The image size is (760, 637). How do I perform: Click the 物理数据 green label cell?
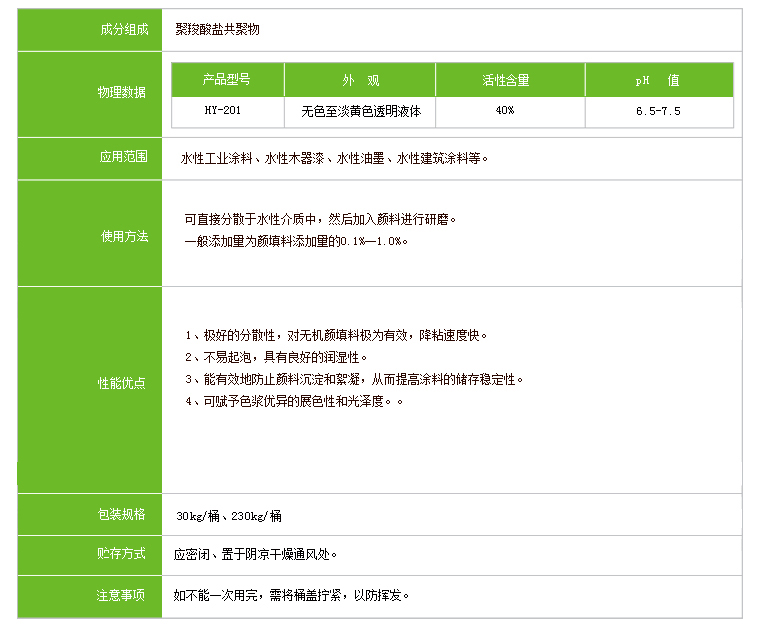point(122,93)
